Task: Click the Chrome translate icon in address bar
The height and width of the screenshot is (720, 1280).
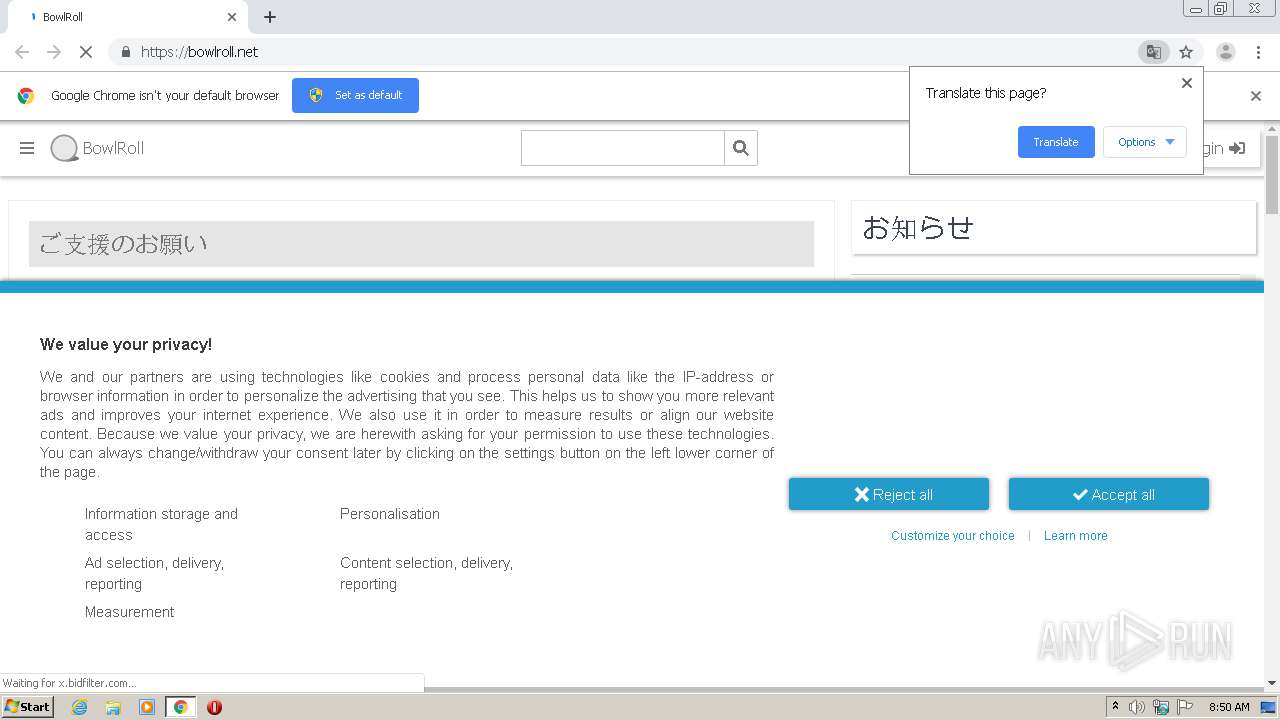Action: point(1153,52)
